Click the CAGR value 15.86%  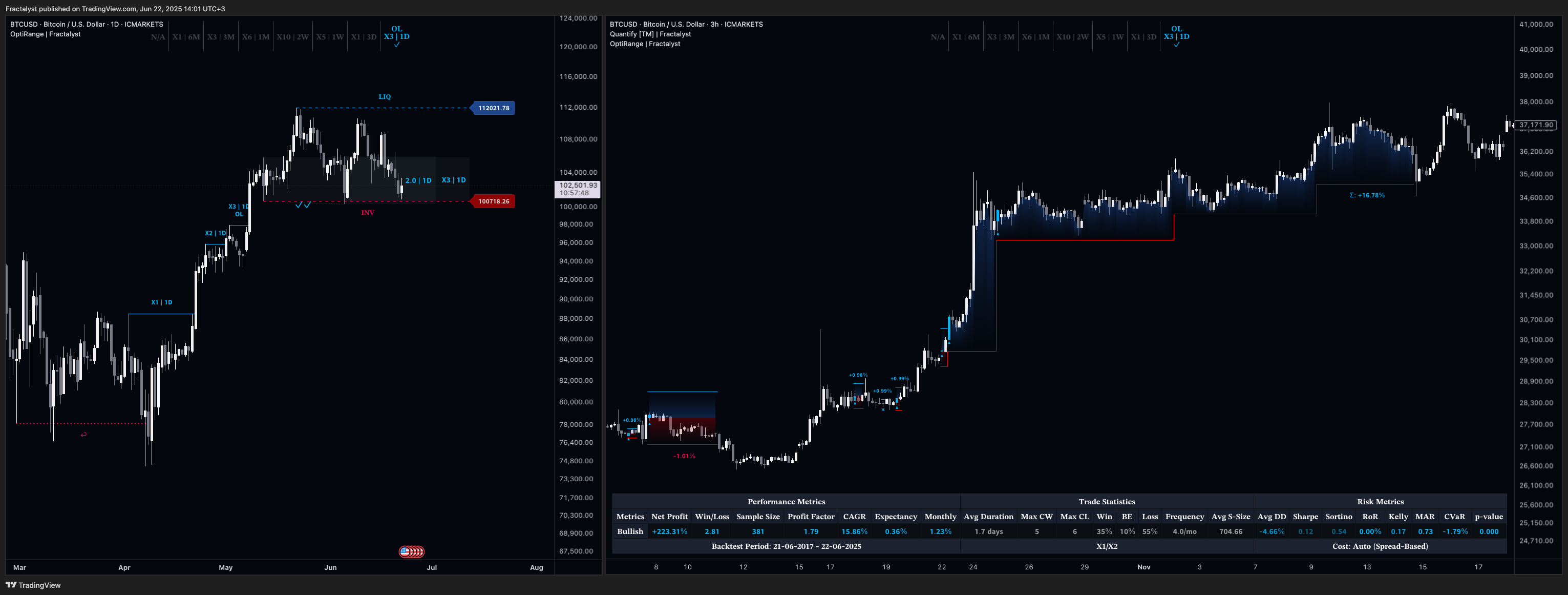855,531
